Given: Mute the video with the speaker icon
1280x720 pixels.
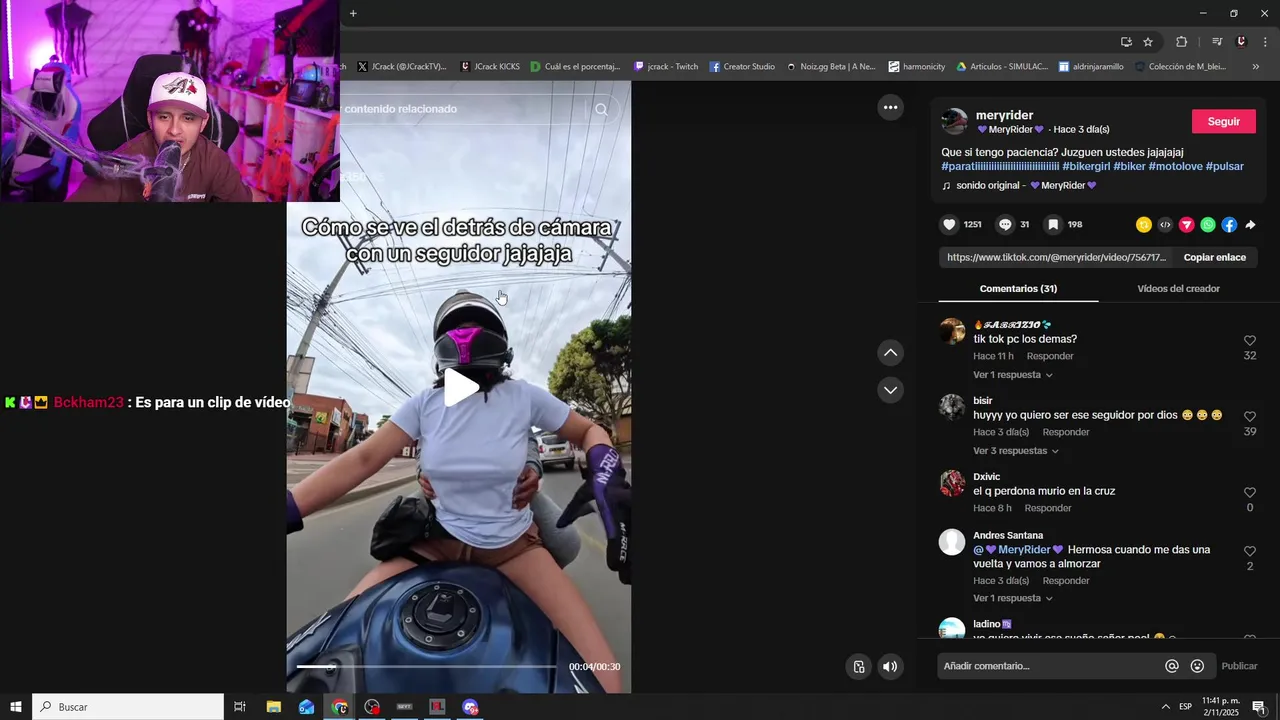Looking at the screenshot, I should pos(890,667).
